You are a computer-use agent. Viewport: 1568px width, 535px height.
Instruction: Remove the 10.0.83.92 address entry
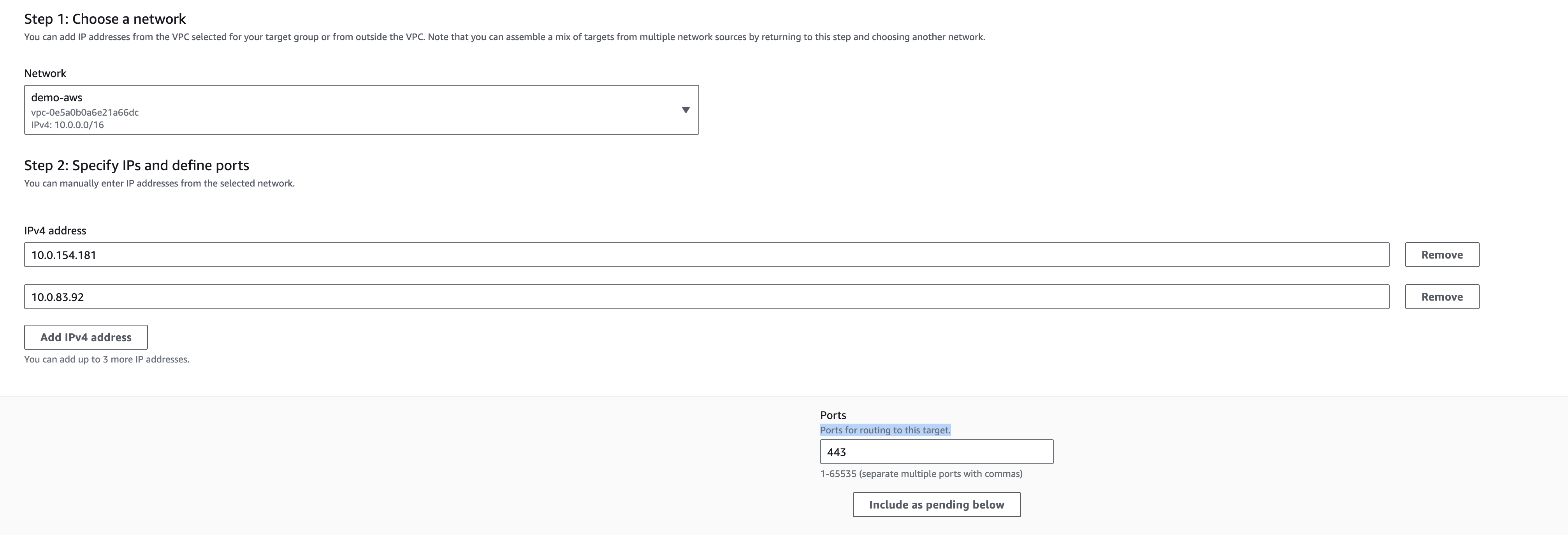tap(1441, 297)
